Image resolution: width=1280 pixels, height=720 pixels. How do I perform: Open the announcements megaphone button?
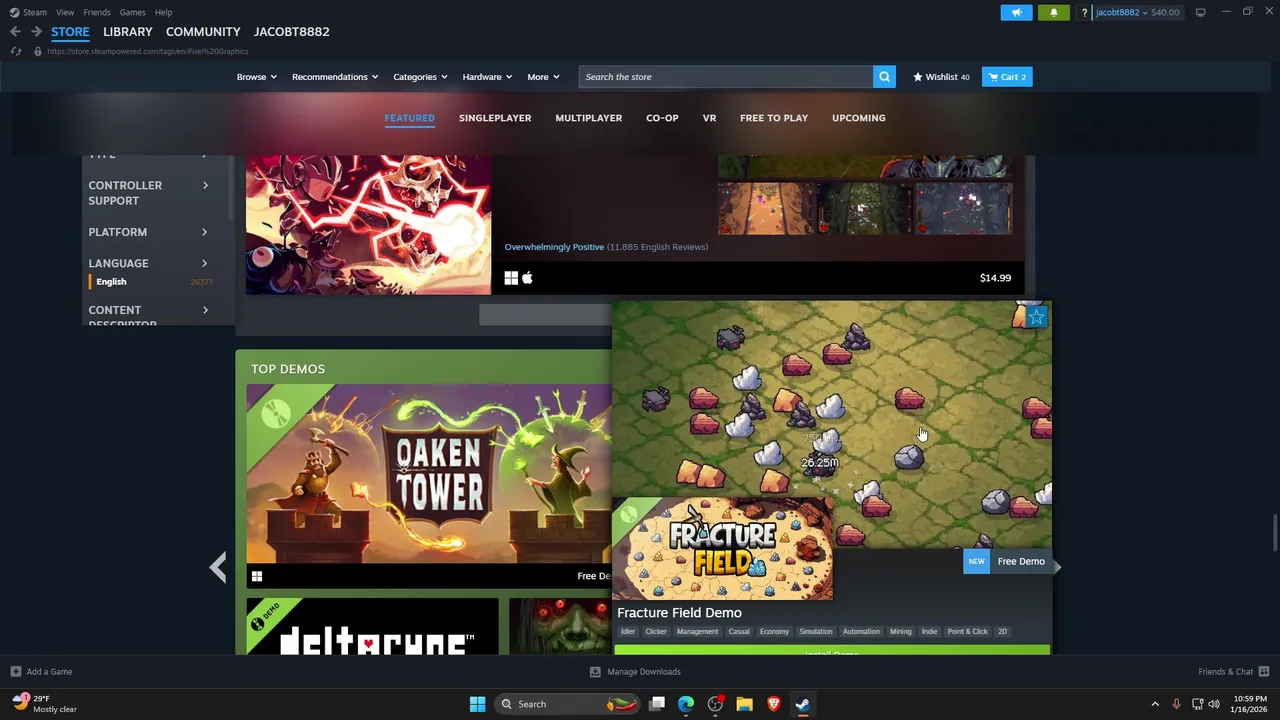(x=1016, y=12)
